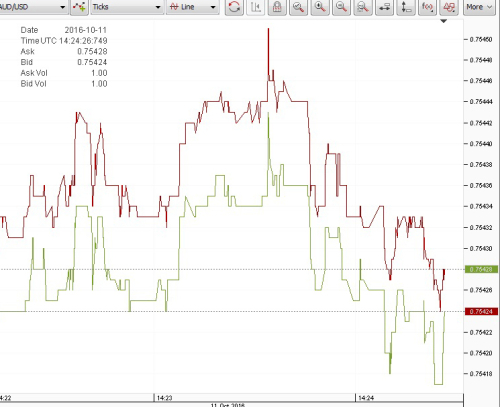This screenshot has height=407, width=500.
Task: Click the first magnifier zoom icon
Action: (x=298, y=7)
